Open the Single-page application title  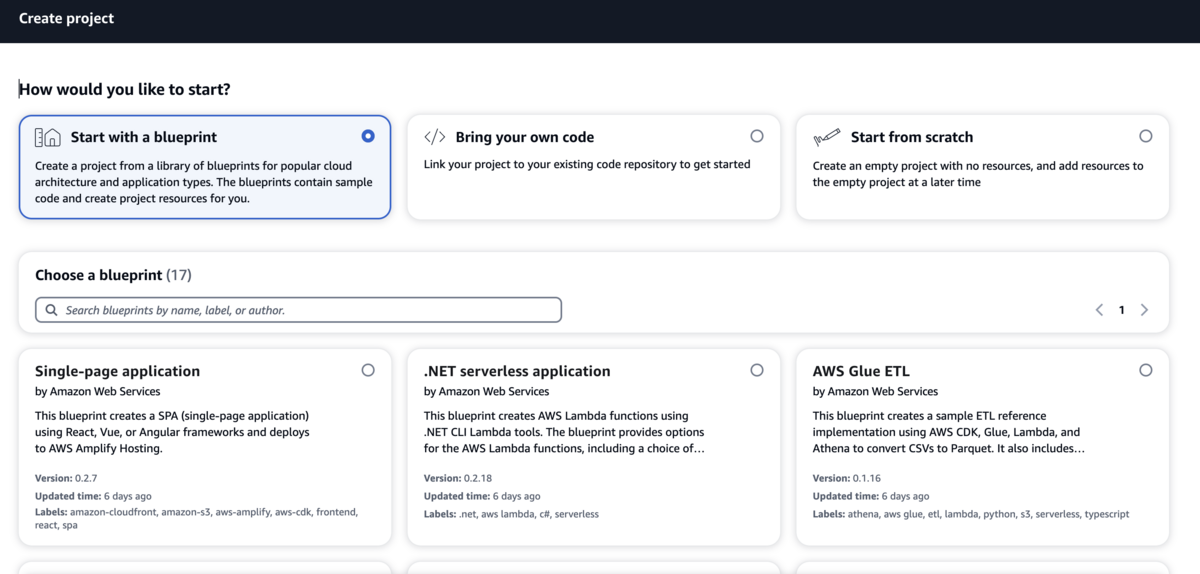point(117,371)
